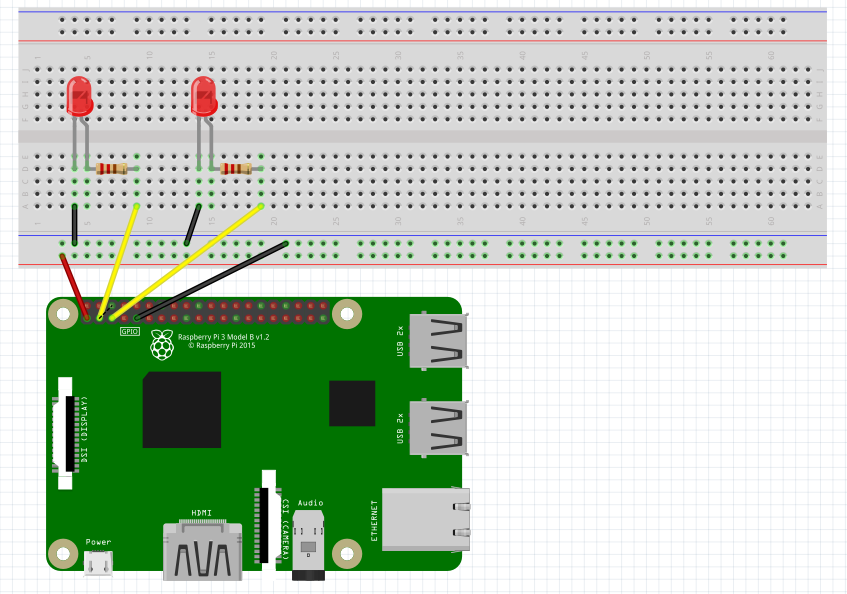Select the right red LED
The width and height of the screenshot is (847, 594).
coord(204,96)
